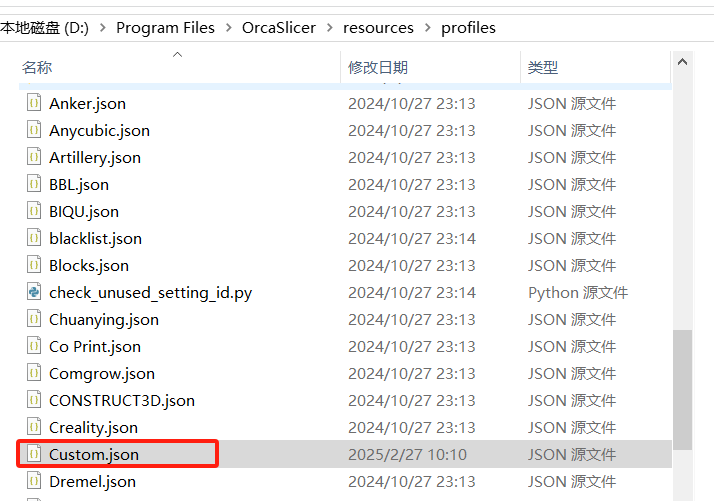
Task: Sort files by 类型 column header
Action: click(543, 68)
